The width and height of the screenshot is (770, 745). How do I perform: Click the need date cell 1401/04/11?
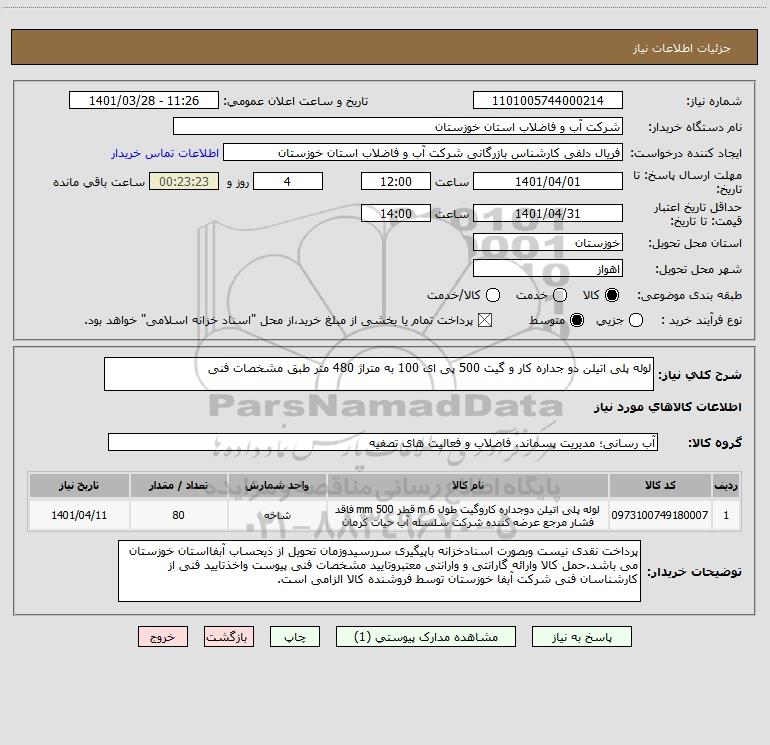tap(79, 515)
